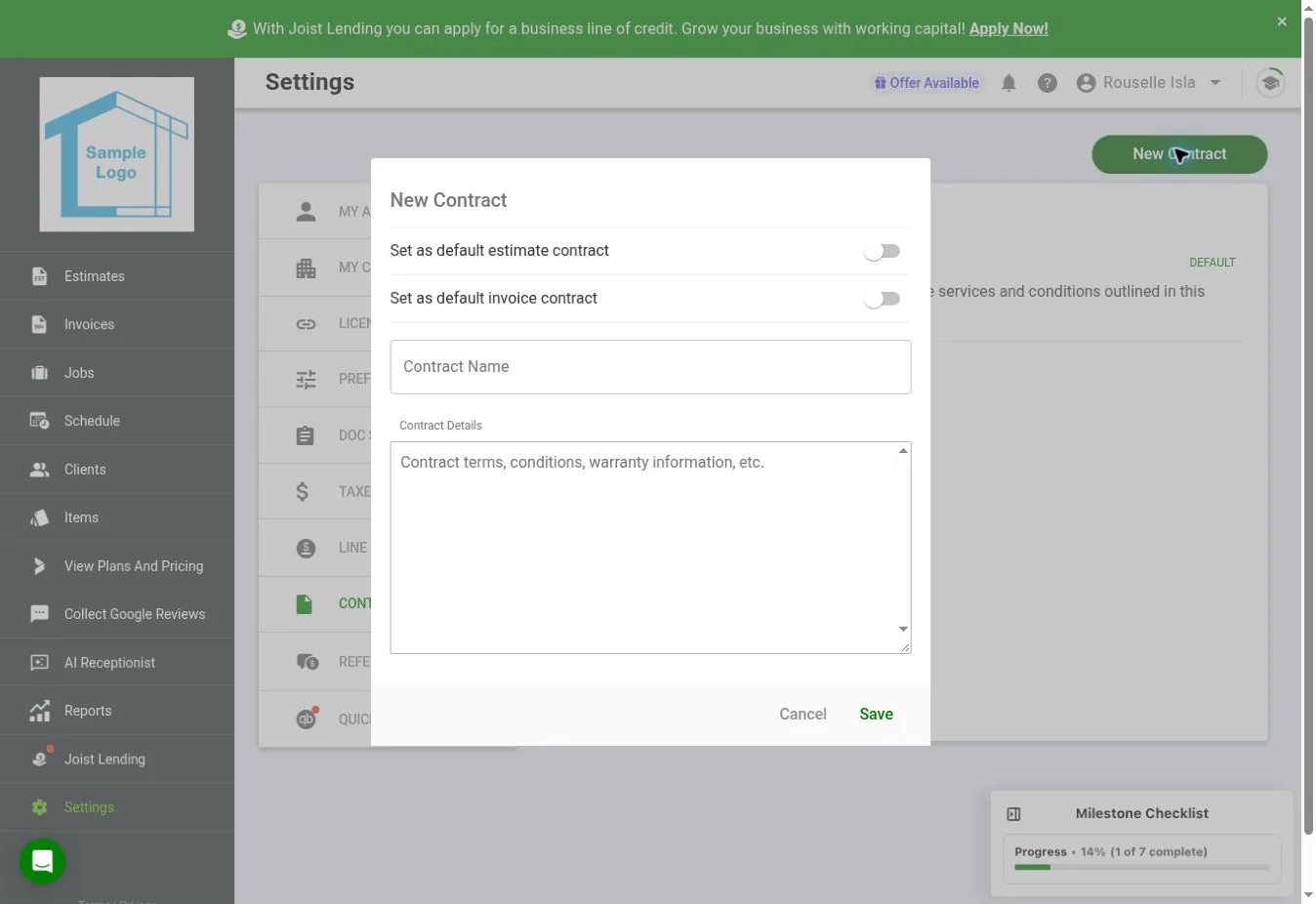This screenshot has height=904, width=1316.
Task: Select the Doc Style clipboard icon
Action: click(x=306, y=435)
